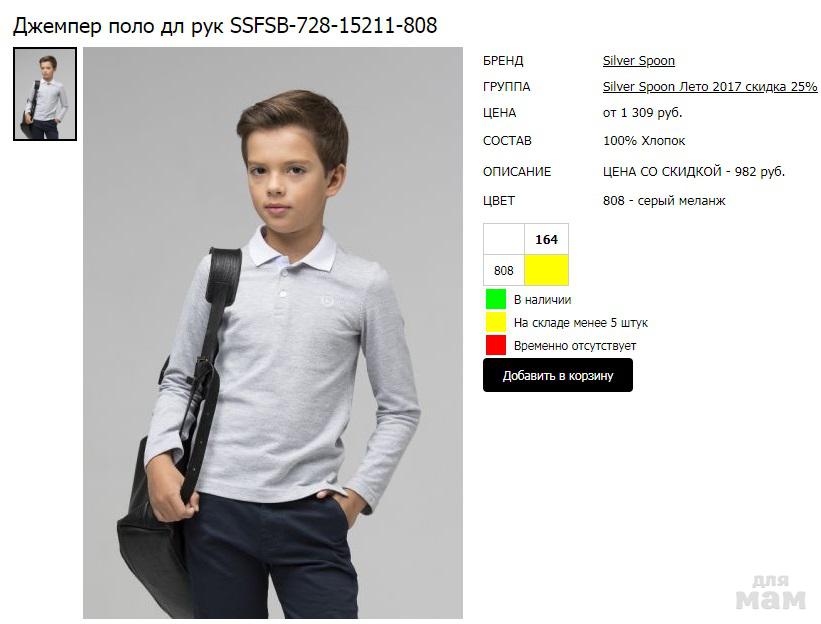The width and height of the screenshot is (821, 624).
Task: Click the Добавить в корзину button
Action: [558, 375]
